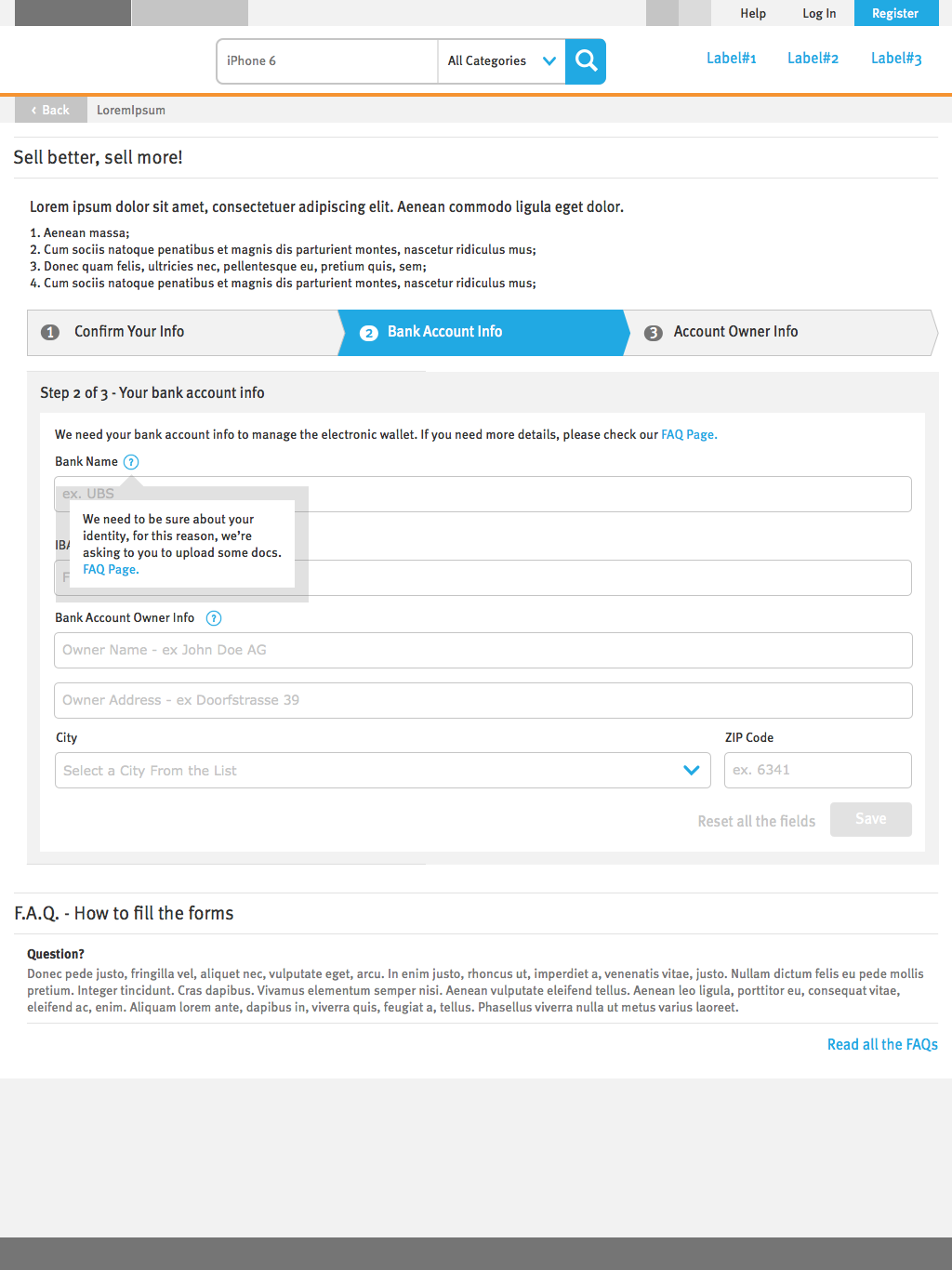Click the Save button
The width and height of the screenshot is (952, 1270).
tap(871, 819)
